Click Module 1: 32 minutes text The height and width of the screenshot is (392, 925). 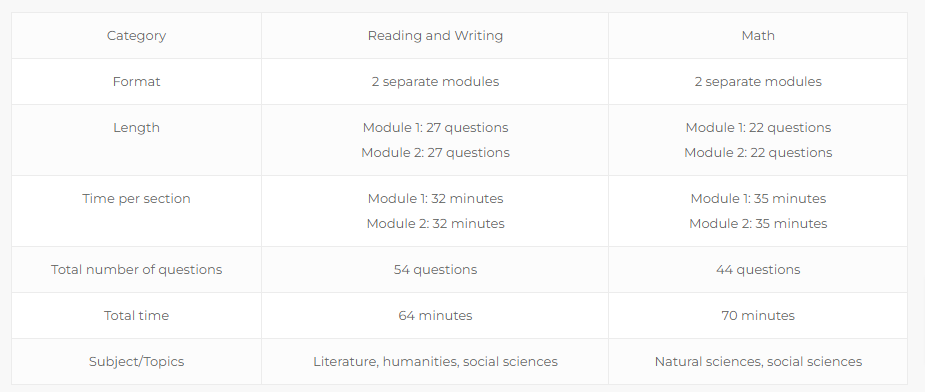point(435,198)
